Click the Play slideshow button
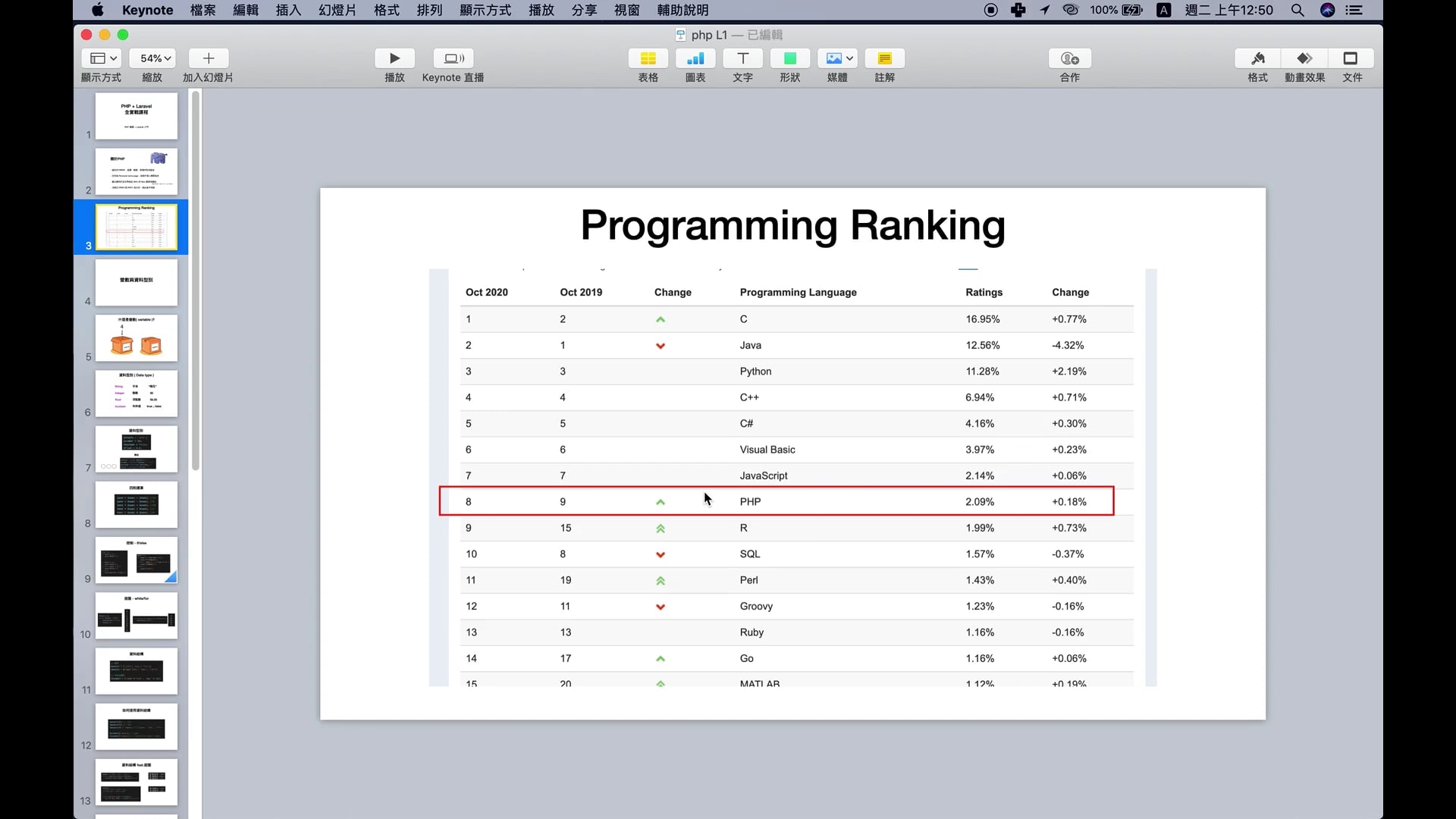This screenshot has height=819, width=1456. click(394, 58)
